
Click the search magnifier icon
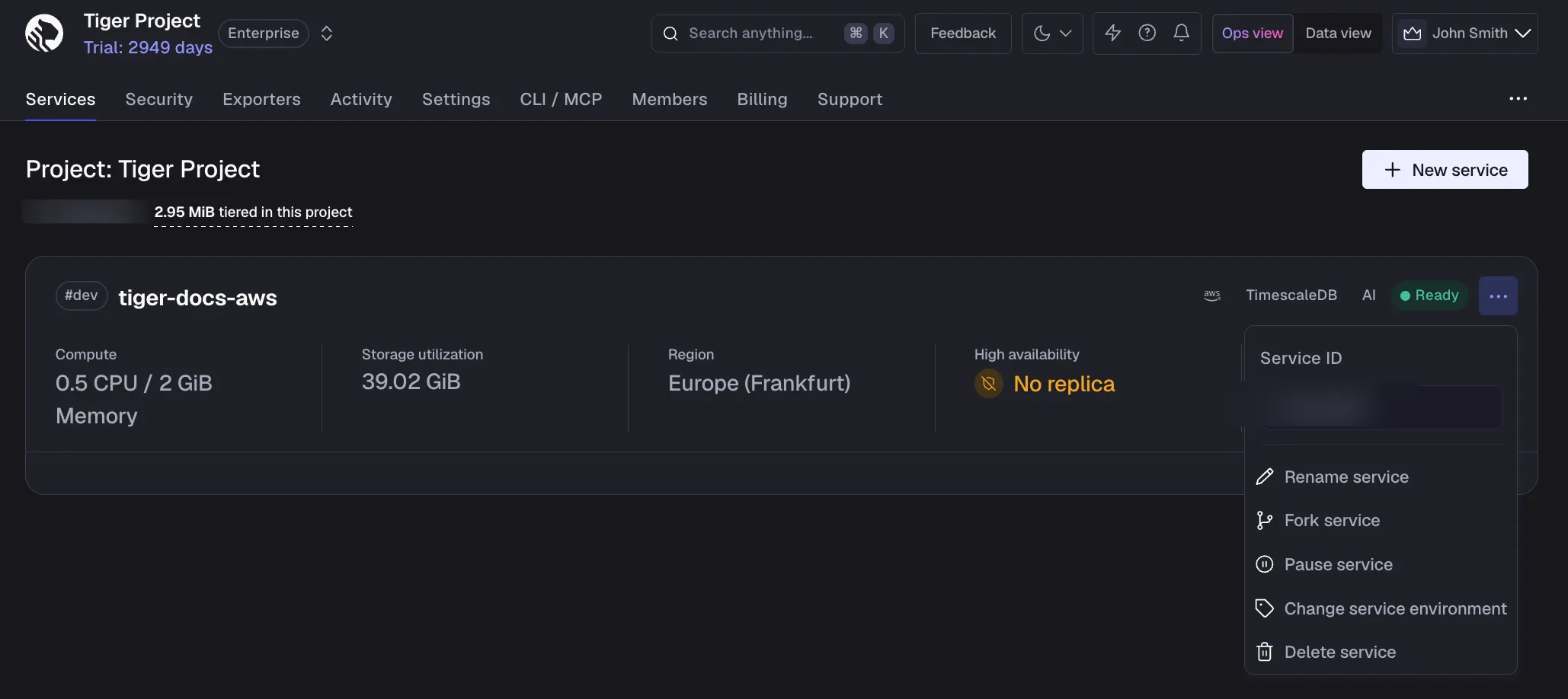pyautogui.click(x=670, y=34)
